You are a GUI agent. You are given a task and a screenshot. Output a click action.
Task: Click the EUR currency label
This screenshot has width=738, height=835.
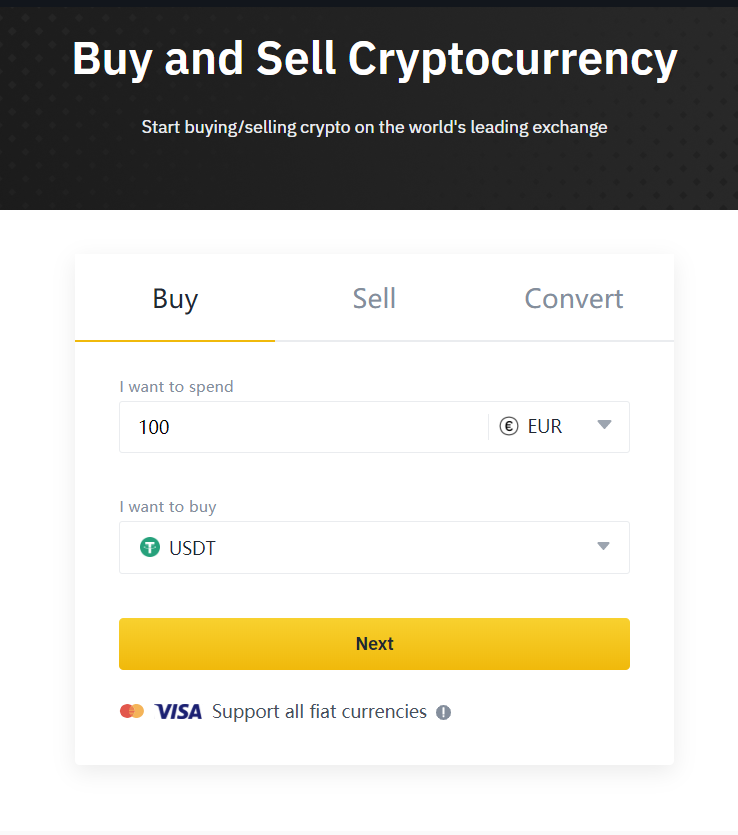tap(545, 427)
